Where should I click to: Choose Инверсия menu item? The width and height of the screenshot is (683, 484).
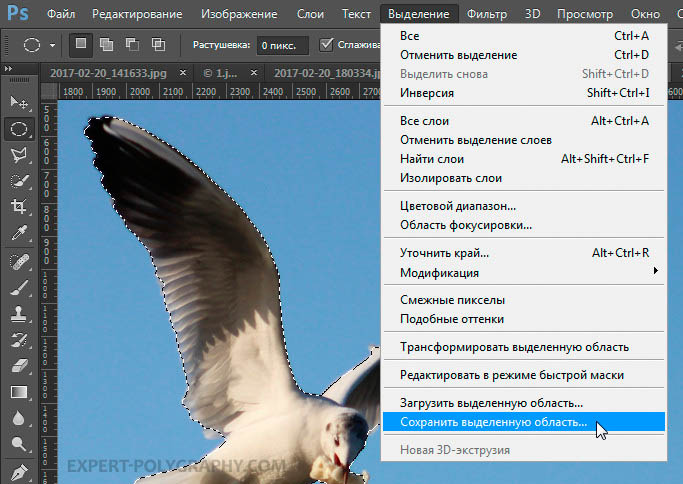(x=524, y=93)
